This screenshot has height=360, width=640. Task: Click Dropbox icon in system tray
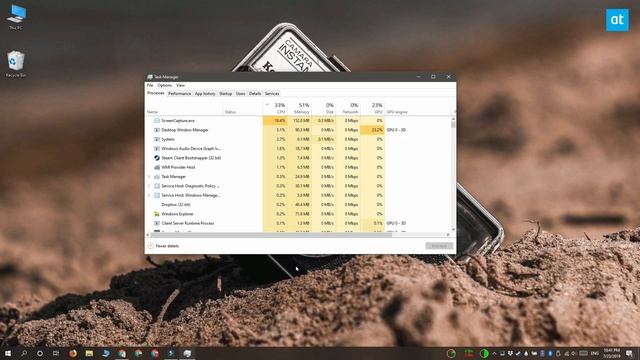[x=510, y=353]
